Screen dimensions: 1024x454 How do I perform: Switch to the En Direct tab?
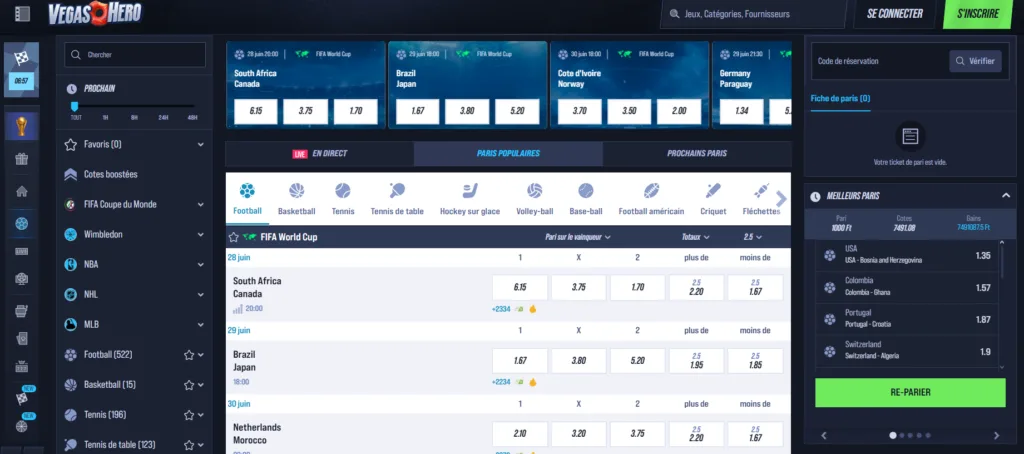(x=319, y=154)
